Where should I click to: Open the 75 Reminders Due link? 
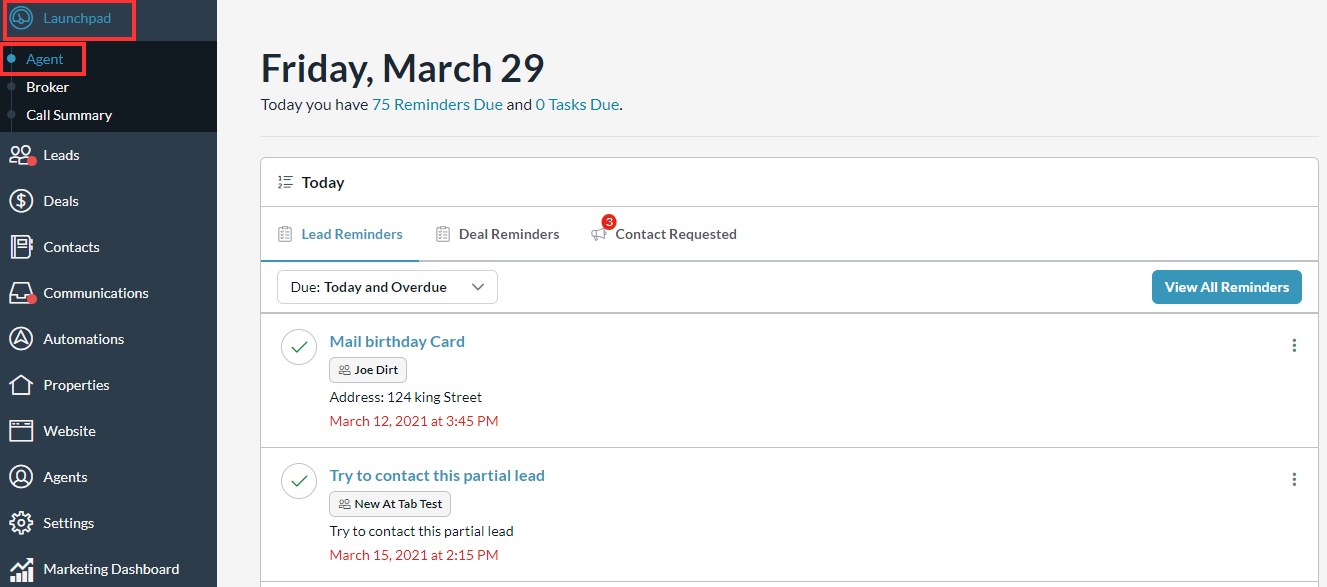(x=437, y=104)
